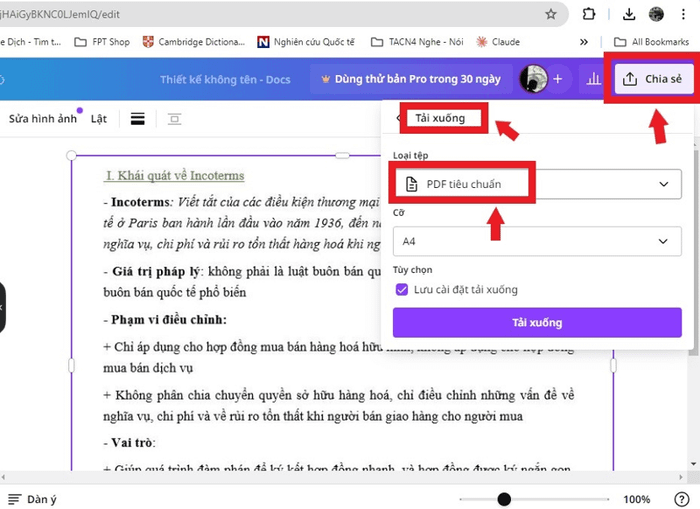
Task: Add collaborators with the plus icon
Action: click(x=558, y=79)
